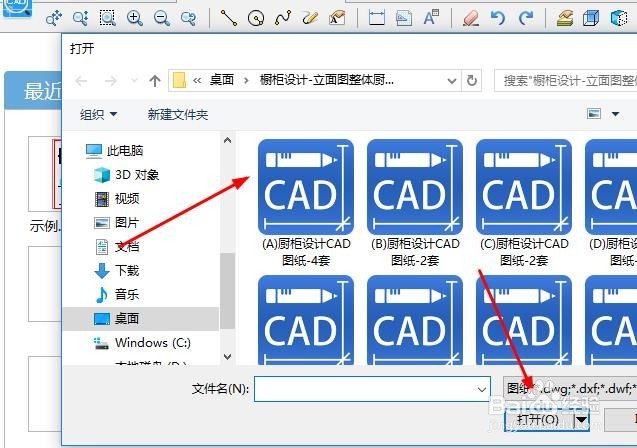Click the zoom in magnifier
Screen dimensions: 637x448
(134, 18)
